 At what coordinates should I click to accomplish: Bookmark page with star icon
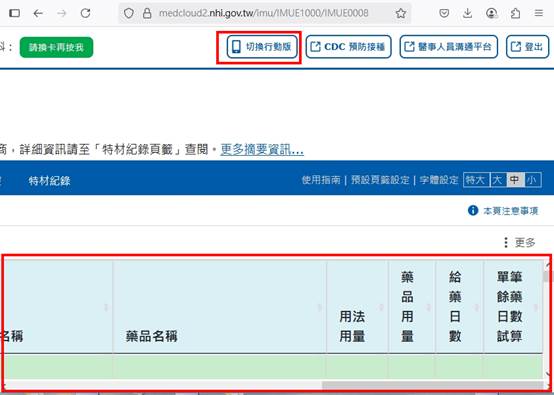(401, 13)
